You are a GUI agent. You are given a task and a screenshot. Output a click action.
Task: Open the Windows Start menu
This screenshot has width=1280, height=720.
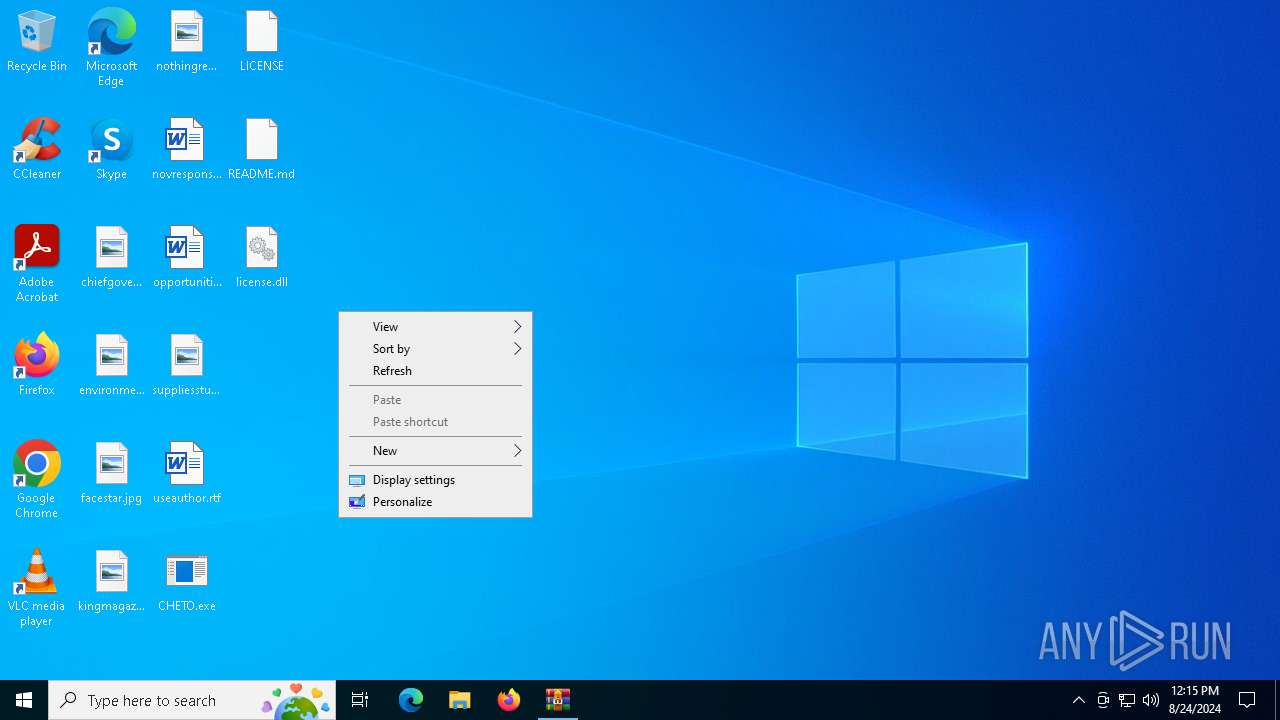(x=24, y=700)
